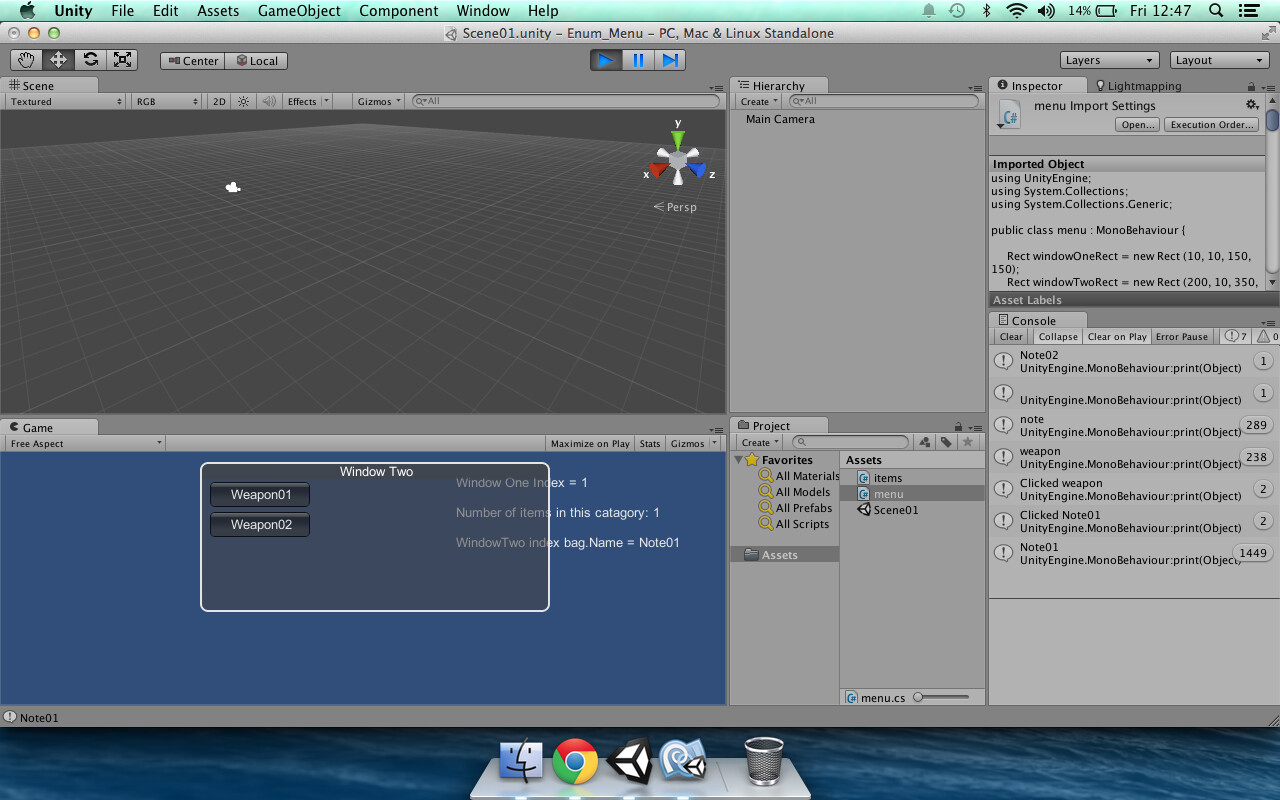Toggle scene lighting sun icon
Screen dimensions: 1280x800
[243, 101]
